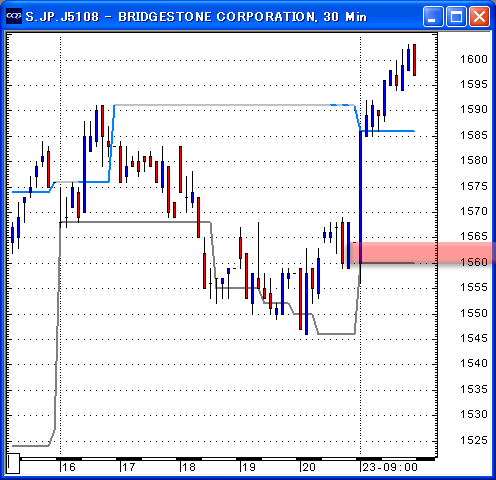Viewport: 496px width, 480px height.
Task: Select the 19 date marker on time axis
Action: 249,467
